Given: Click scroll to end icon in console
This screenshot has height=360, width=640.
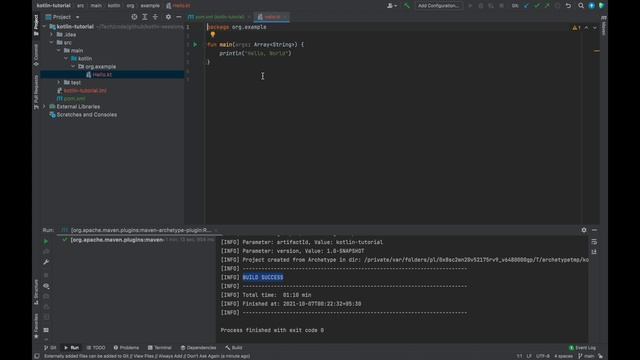Looking at the screenshot, I should coord(594,252).
